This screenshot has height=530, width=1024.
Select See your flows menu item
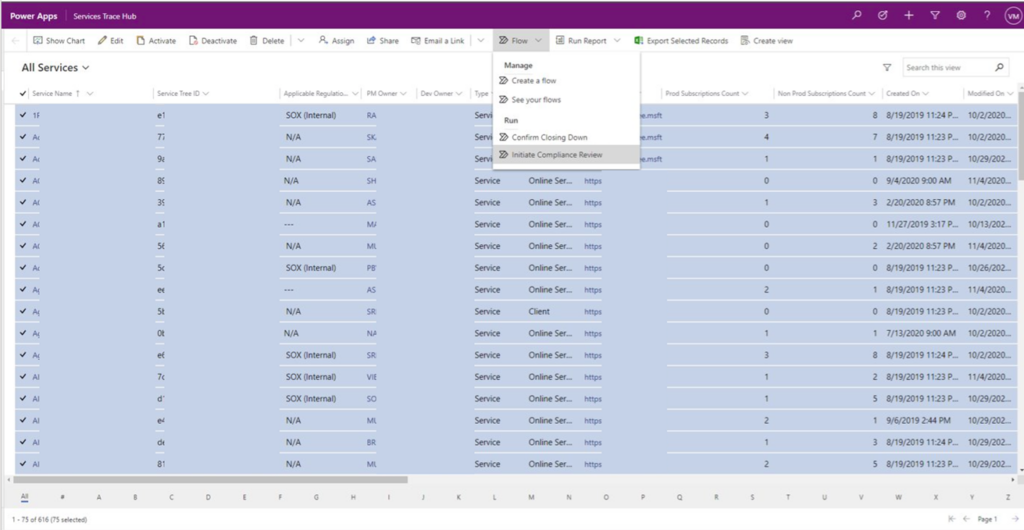(x=566, y=100)
